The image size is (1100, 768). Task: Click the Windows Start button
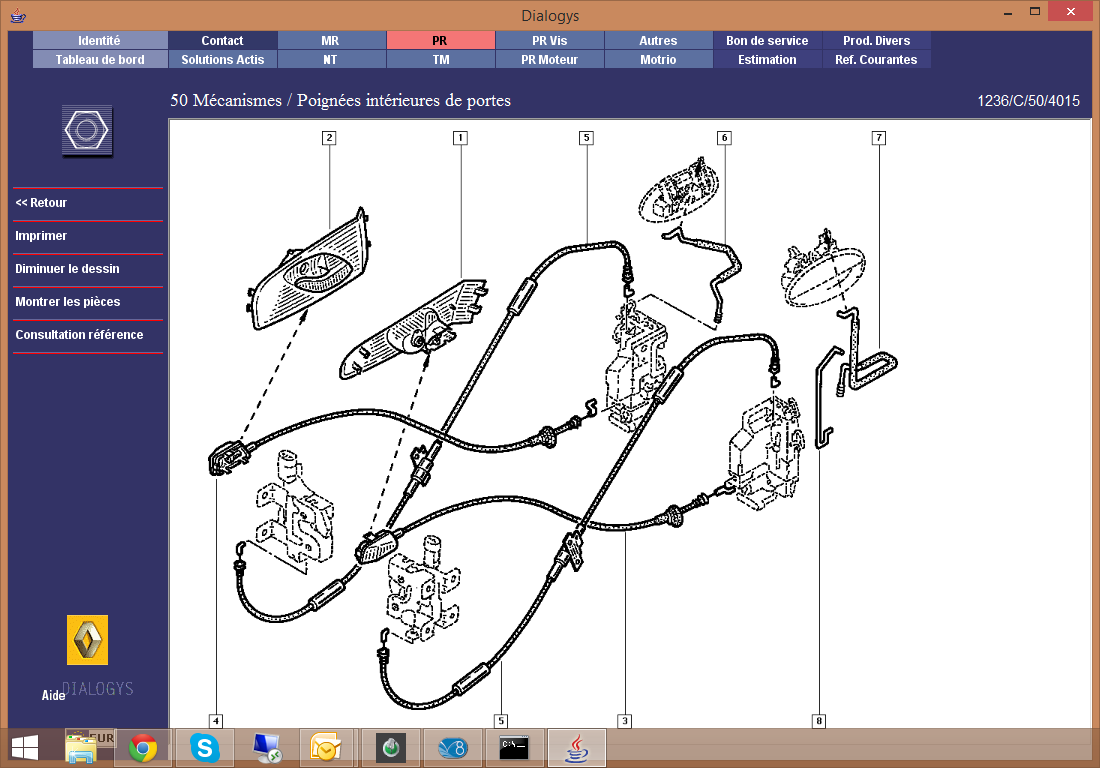click(25, 748)
